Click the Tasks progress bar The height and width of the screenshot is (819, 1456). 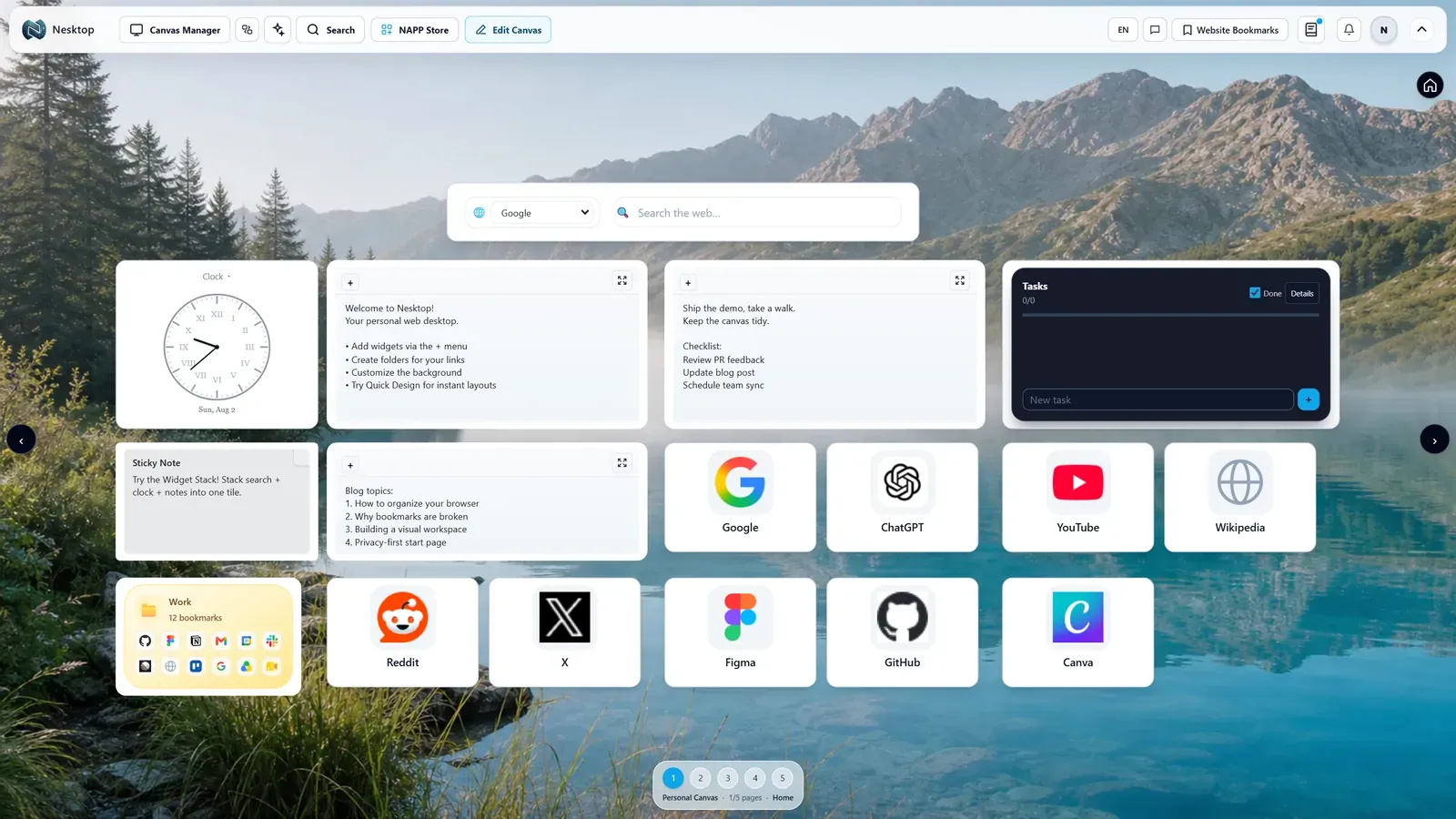click(1170, 315)
